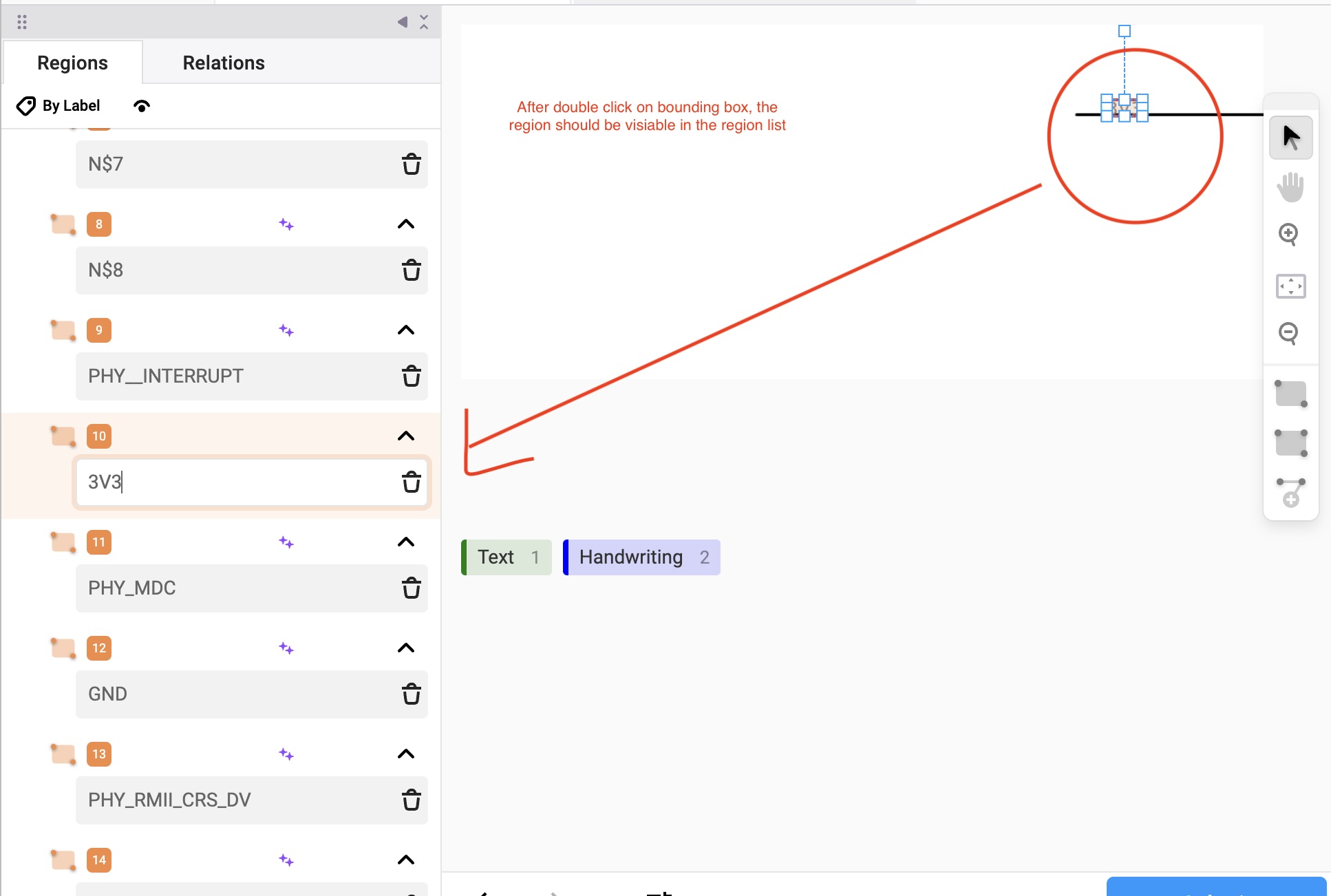This screenshot has height=896, width=1331.
Task: Select the relation creation tool
Action: [x=1291, y=492]
